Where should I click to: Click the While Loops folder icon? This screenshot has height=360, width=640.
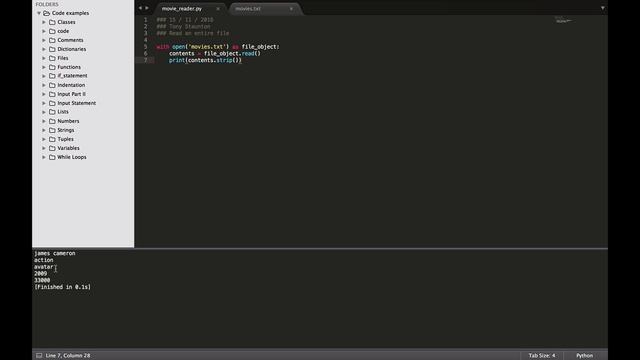click(x=52, y=157)
